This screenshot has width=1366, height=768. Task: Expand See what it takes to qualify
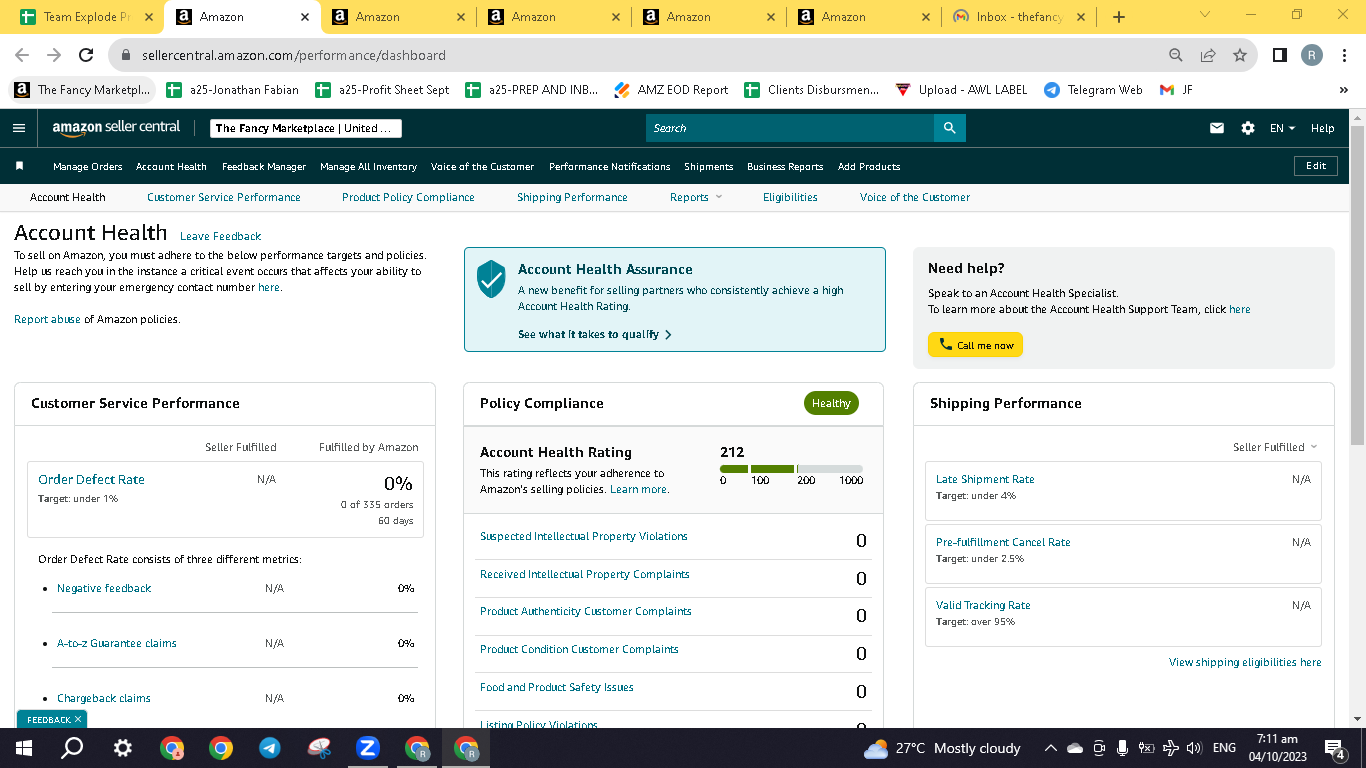click(595, 334)
